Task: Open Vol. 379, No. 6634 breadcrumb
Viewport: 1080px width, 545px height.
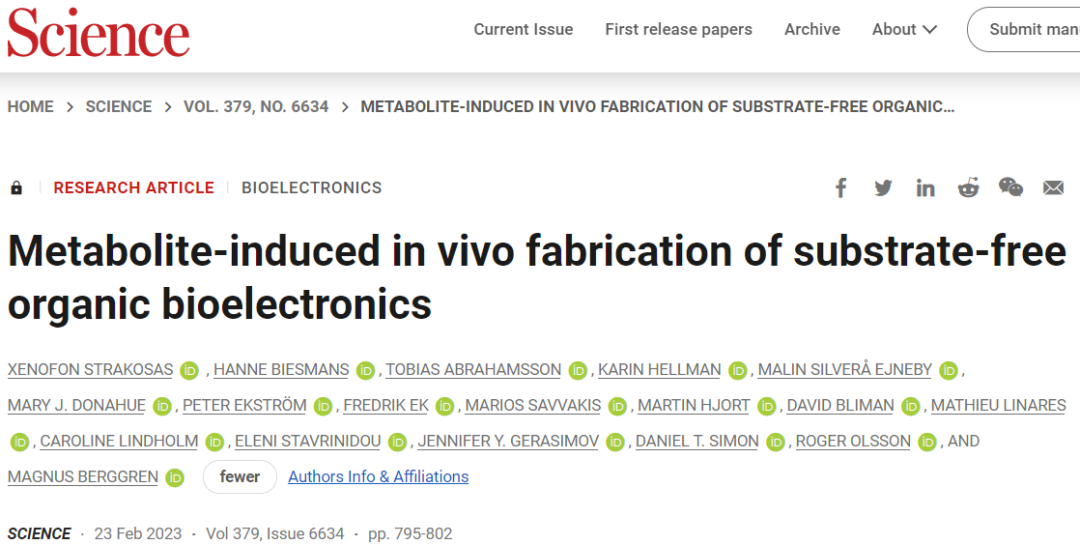Action: coord(256,107)
